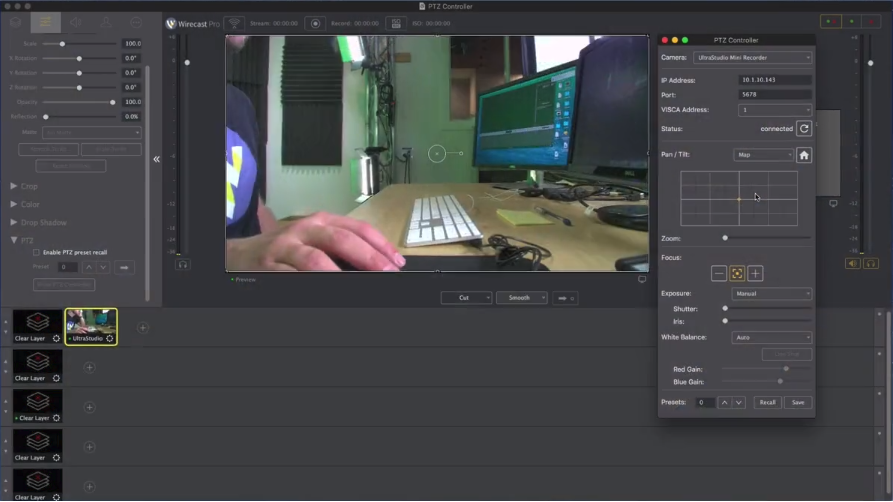Click the autofocus icon under Focus
The image size is (893, 502).
click(x=737, y=274)
